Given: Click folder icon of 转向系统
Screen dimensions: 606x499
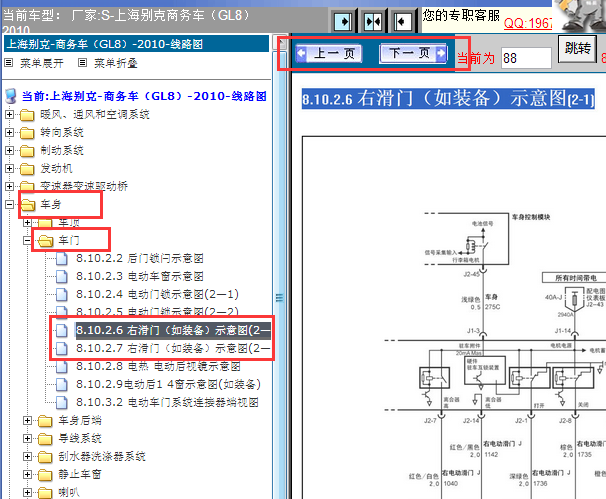Looking at the screenshot, I should pos(27,133).
